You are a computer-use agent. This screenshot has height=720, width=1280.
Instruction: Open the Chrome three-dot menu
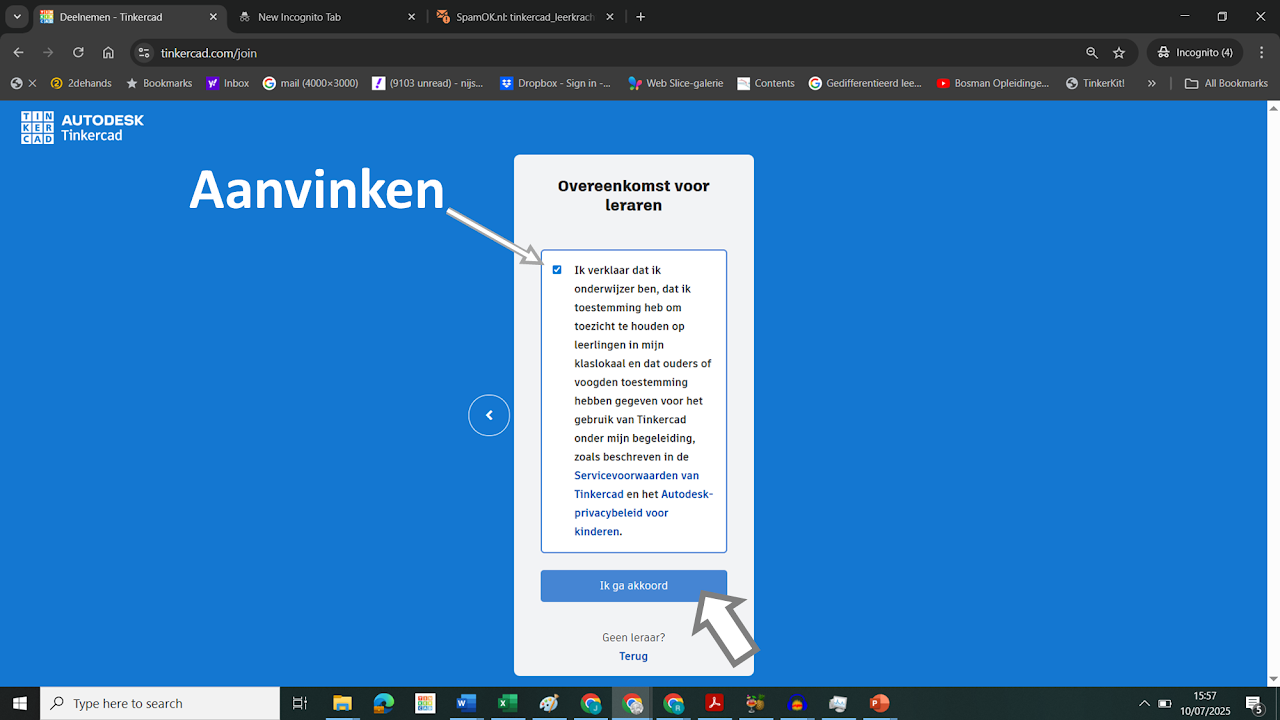pyautogui.click(x=1261, y=52)
